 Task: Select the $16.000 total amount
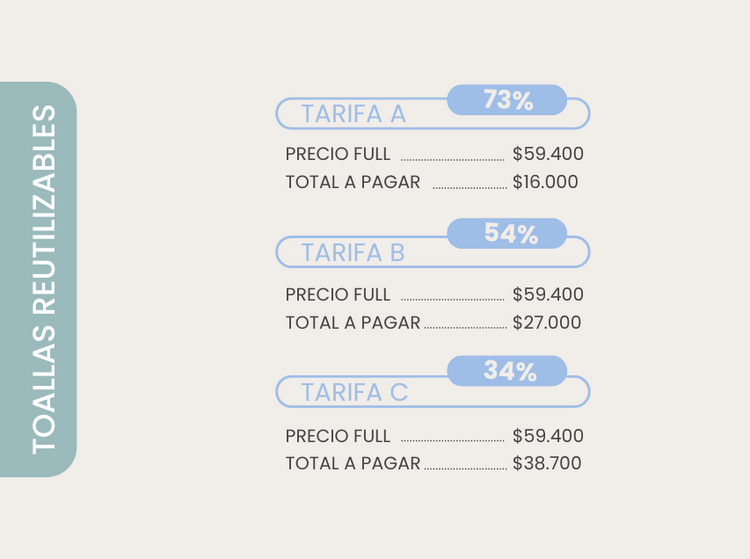point(546,183)
